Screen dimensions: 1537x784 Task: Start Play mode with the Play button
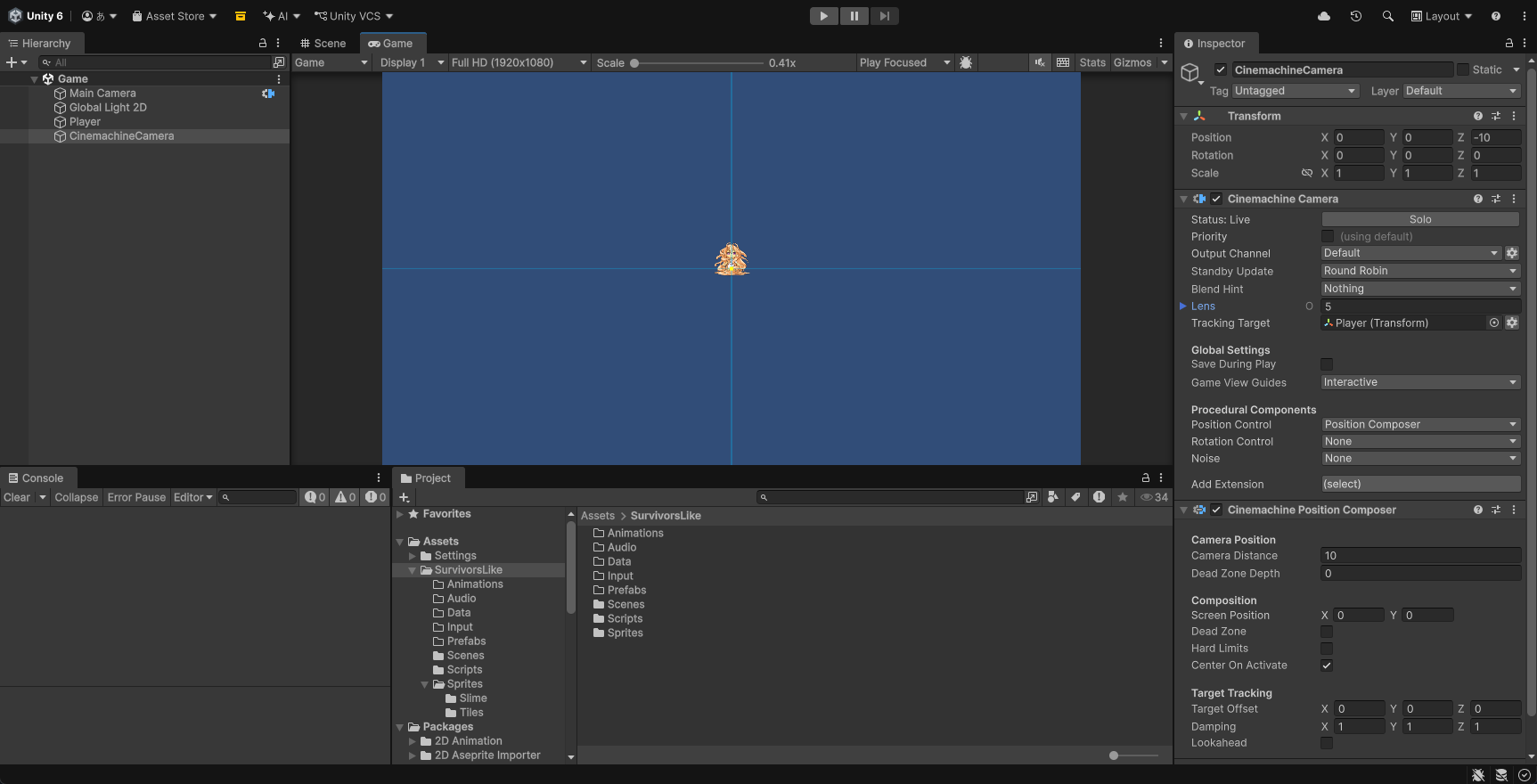[x=823, y=16]
